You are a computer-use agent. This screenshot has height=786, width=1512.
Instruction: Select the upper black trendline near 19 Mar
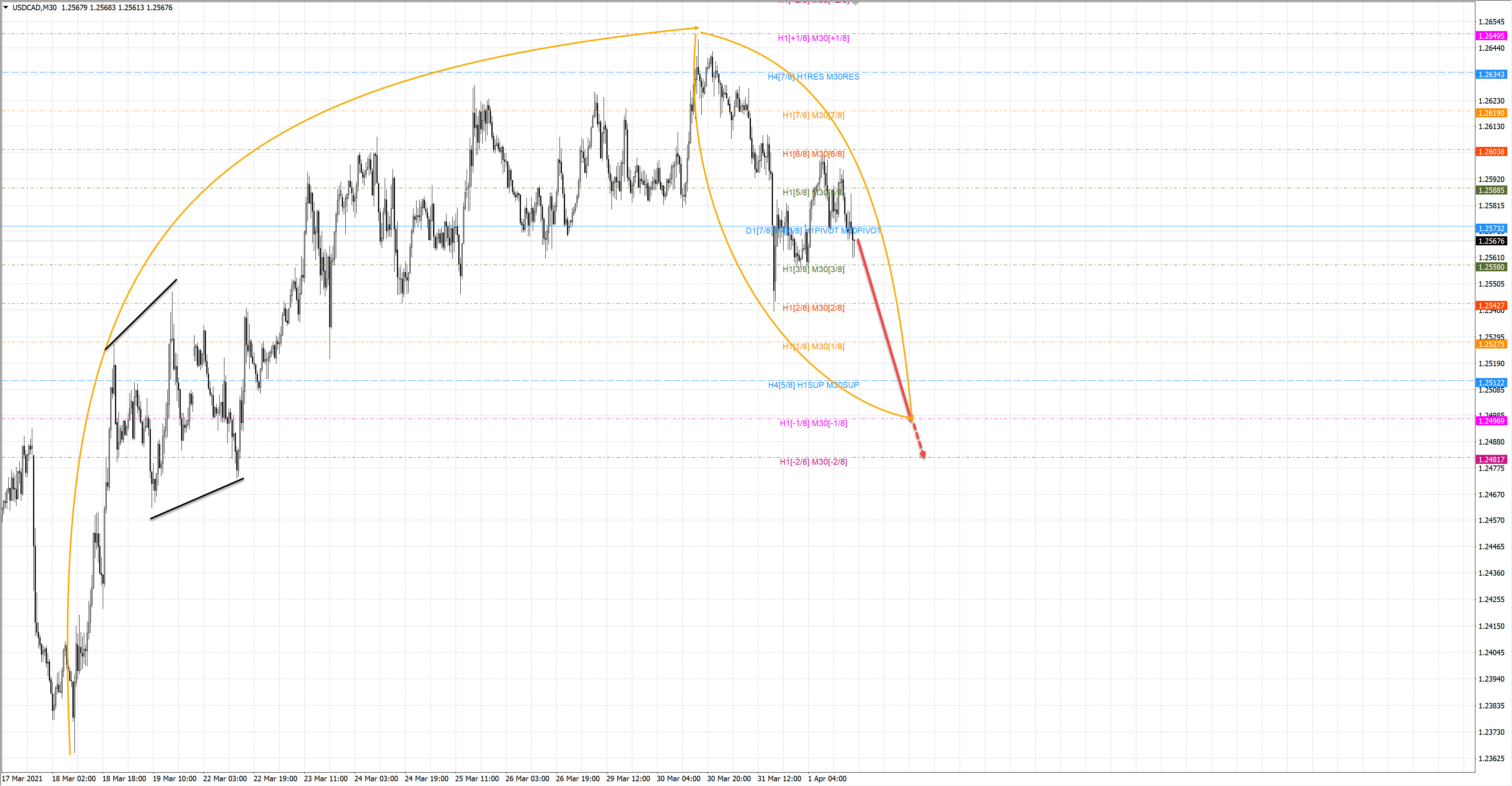pos(141,315)
